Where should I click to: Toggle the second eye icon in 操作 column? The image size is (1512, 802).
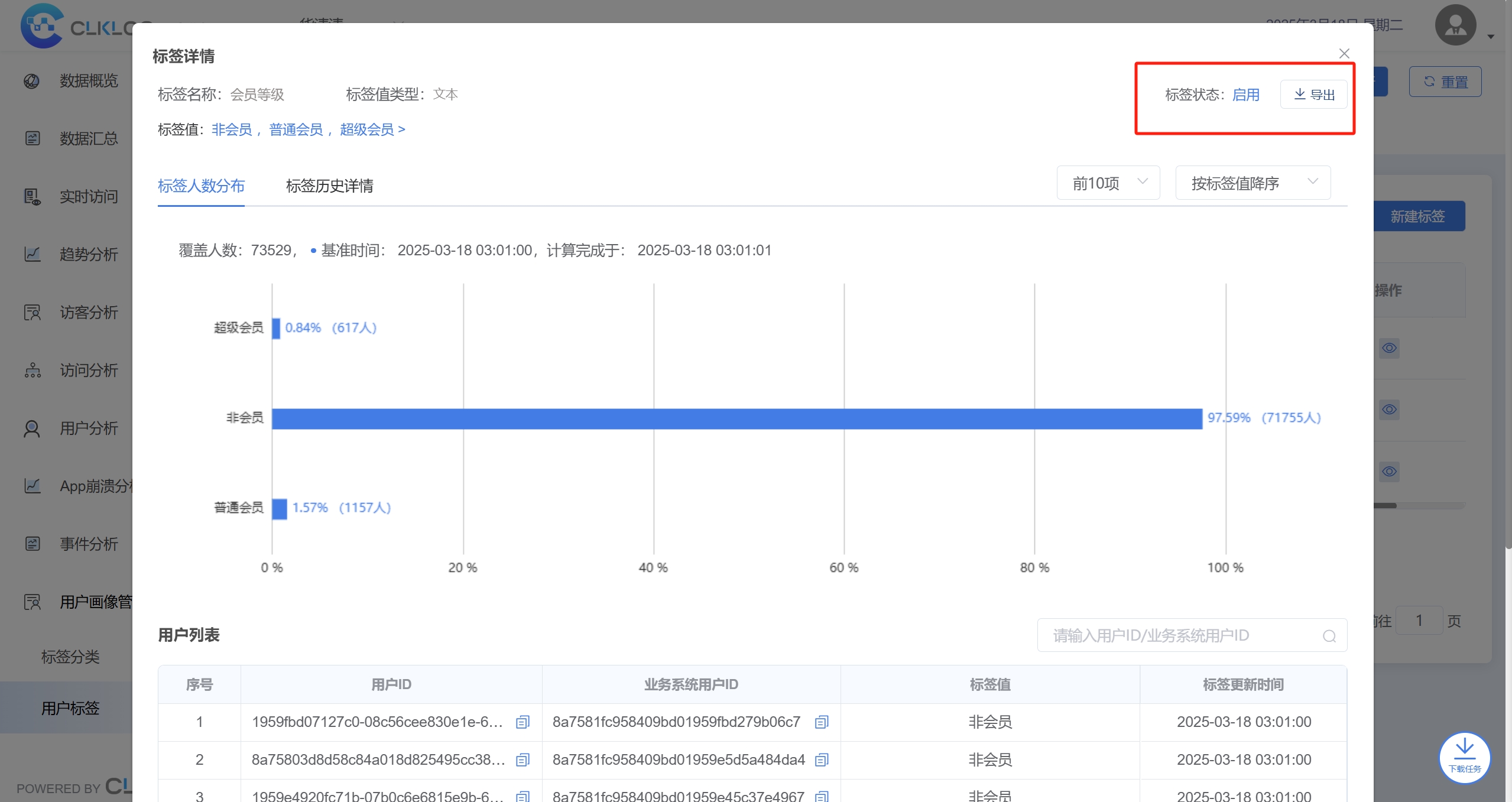coord(1389,410)
